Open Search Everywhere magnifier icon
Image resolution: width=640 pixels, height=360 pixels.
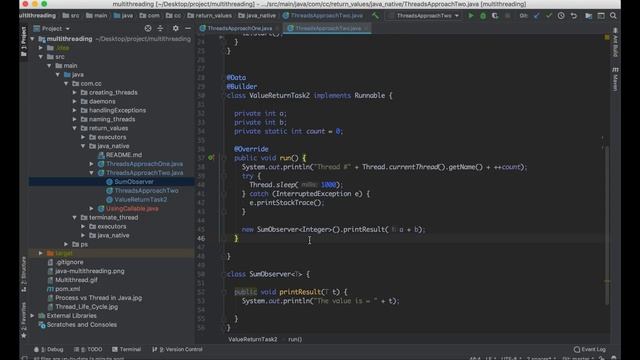click(x=613, y=16)
